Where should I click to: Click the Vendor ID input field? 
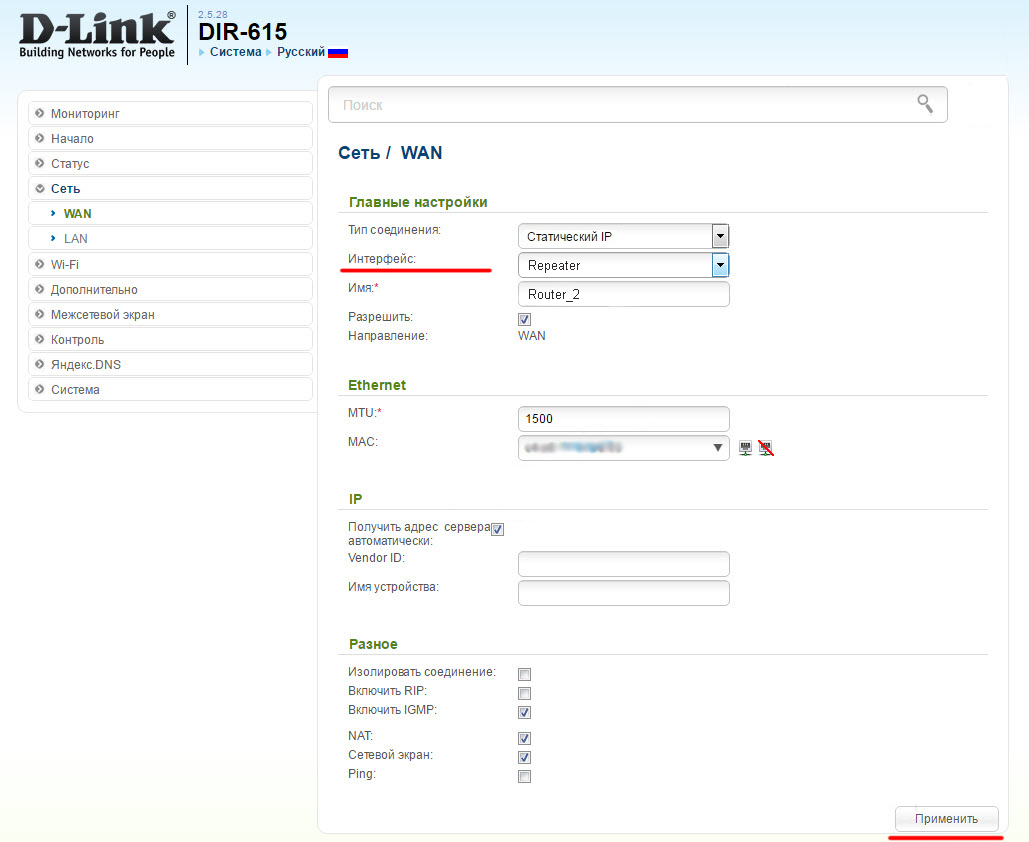pos(623,564)
